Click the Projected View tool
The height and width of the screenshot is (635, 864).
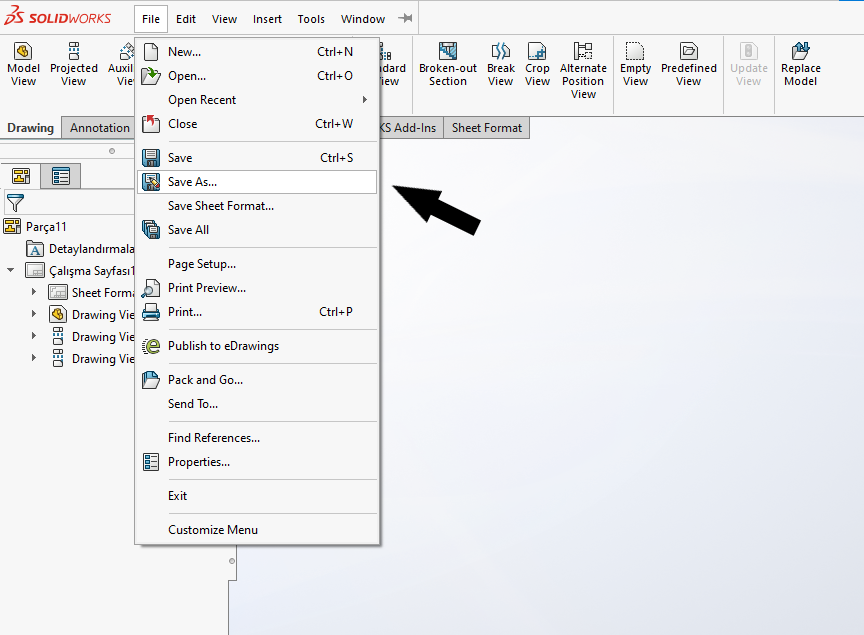point(74,52)
